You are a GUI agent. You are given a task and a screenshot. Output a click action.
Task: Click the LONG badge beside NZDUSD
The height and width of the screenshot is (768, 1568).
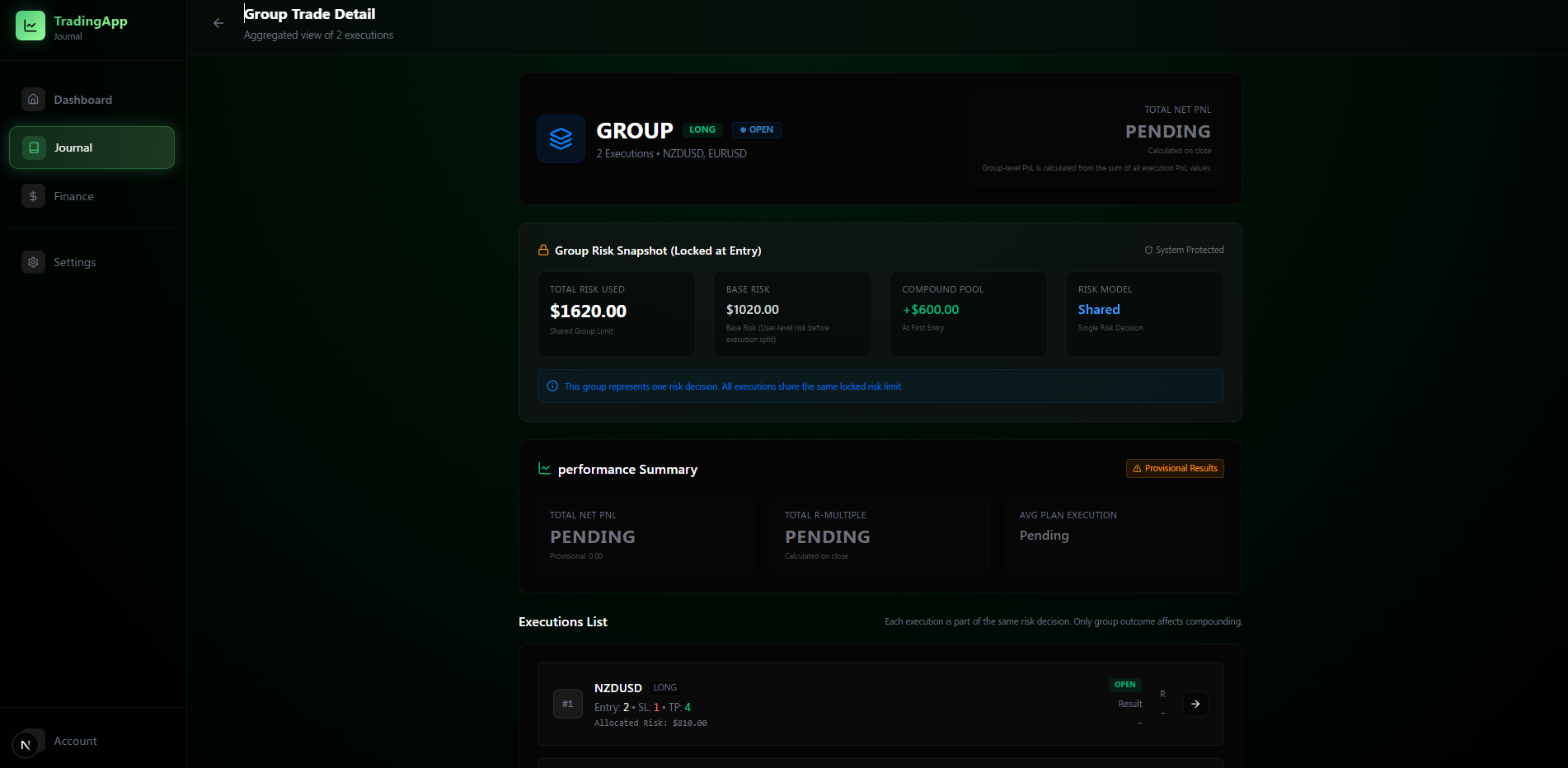tap(664, 687)
